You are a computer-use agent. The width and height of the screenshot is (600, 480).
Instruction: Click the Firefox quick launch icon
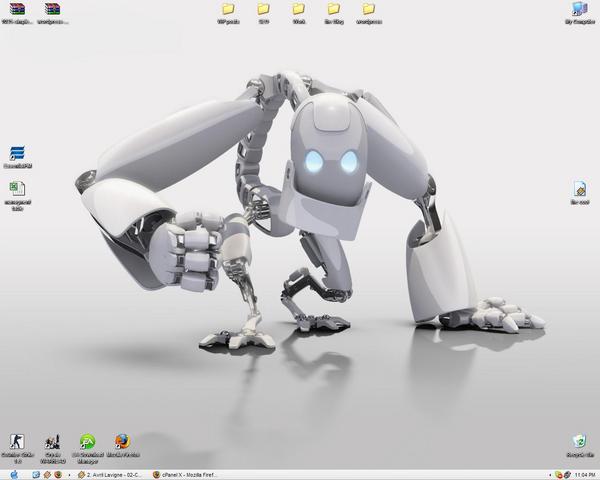pos(58,475)
